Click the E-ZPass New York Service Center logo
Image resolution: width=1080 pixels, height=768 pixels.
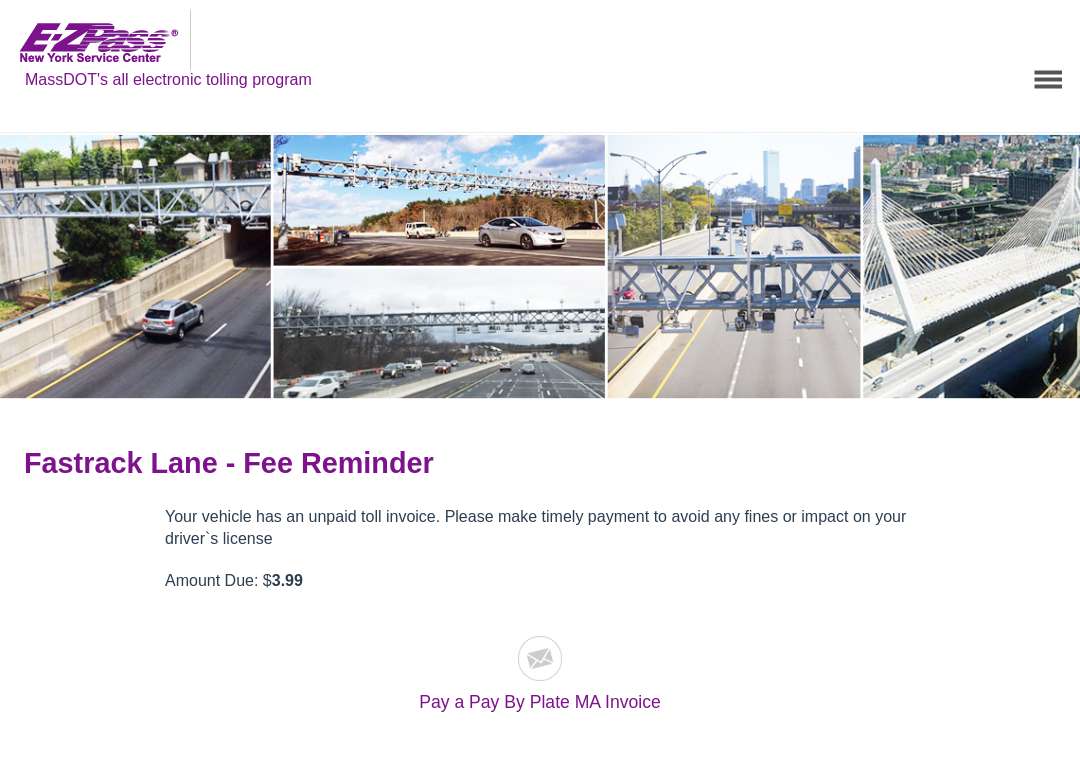coord(98,43)
